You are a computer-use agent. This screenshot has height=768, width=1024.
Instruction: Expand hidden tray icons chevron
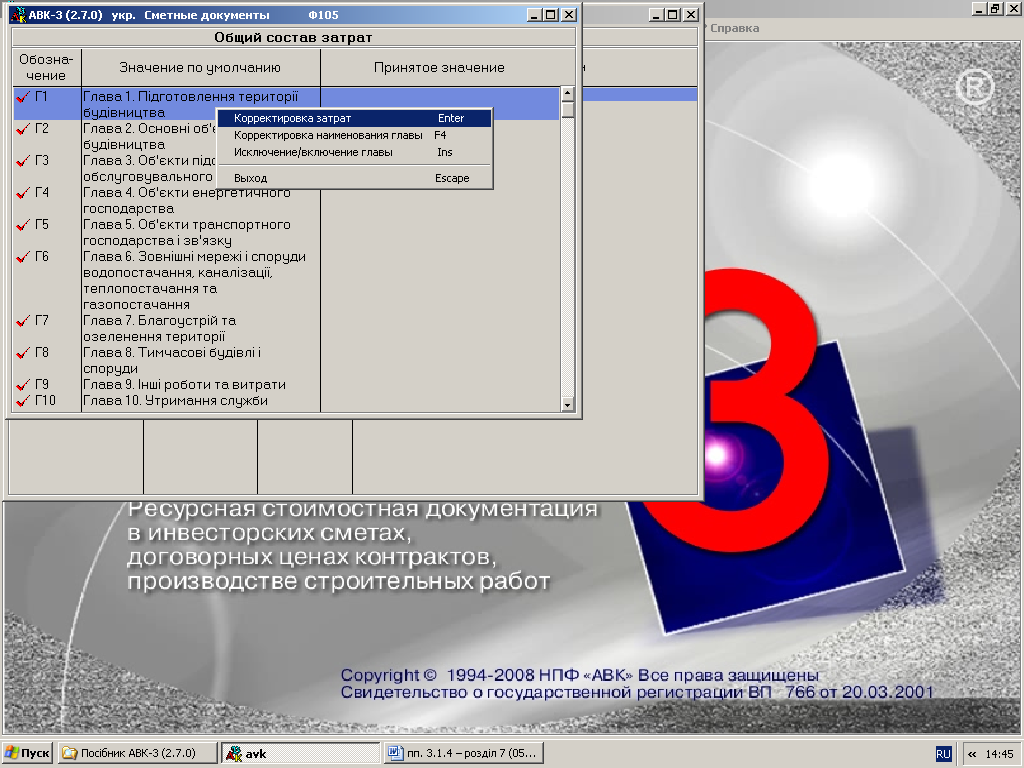pyautogui.click(x=972, y=754)
